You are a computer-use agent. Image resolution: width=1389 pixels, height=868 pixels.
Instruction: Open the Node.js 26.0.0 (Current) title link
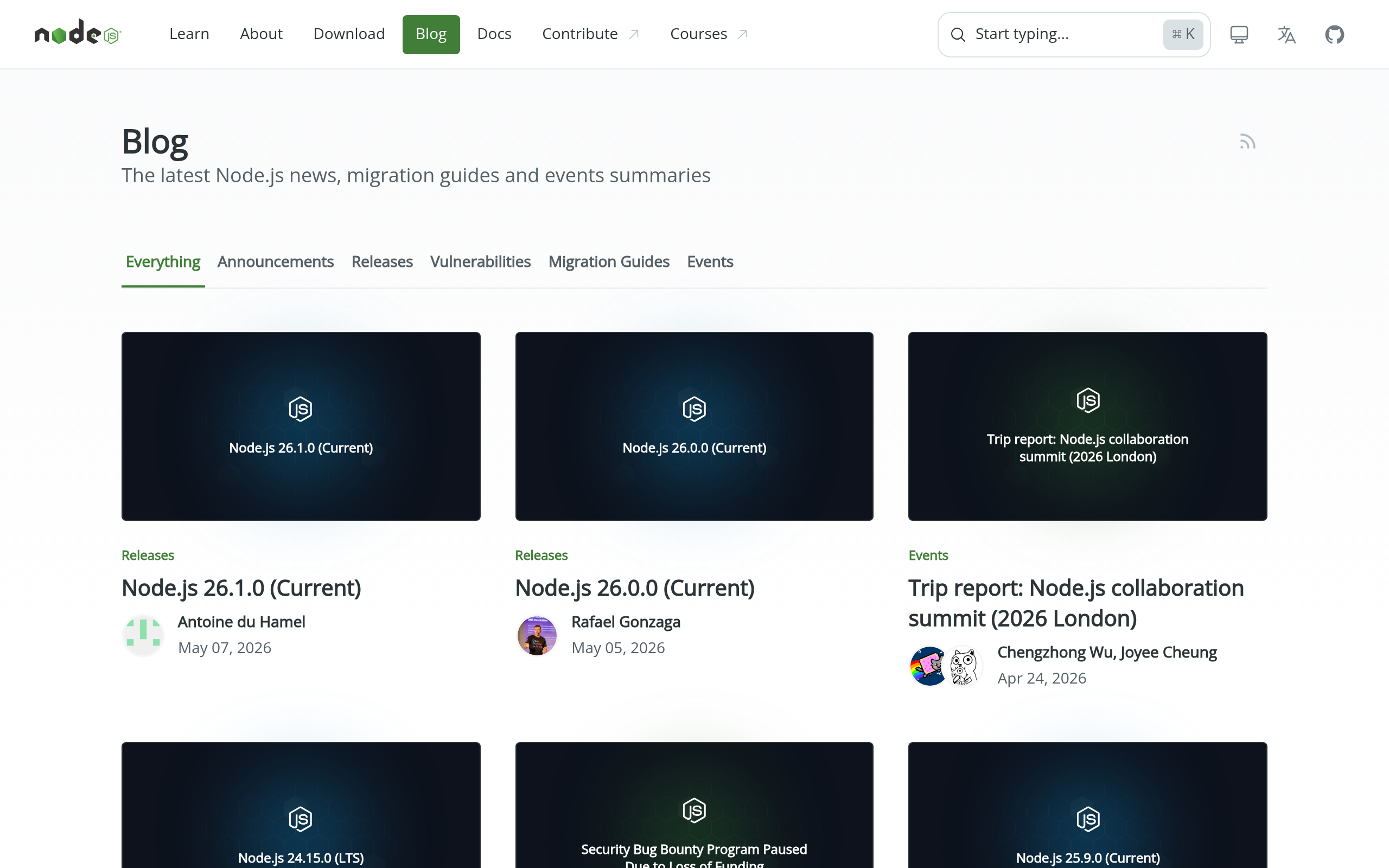[x=635, y=588]
